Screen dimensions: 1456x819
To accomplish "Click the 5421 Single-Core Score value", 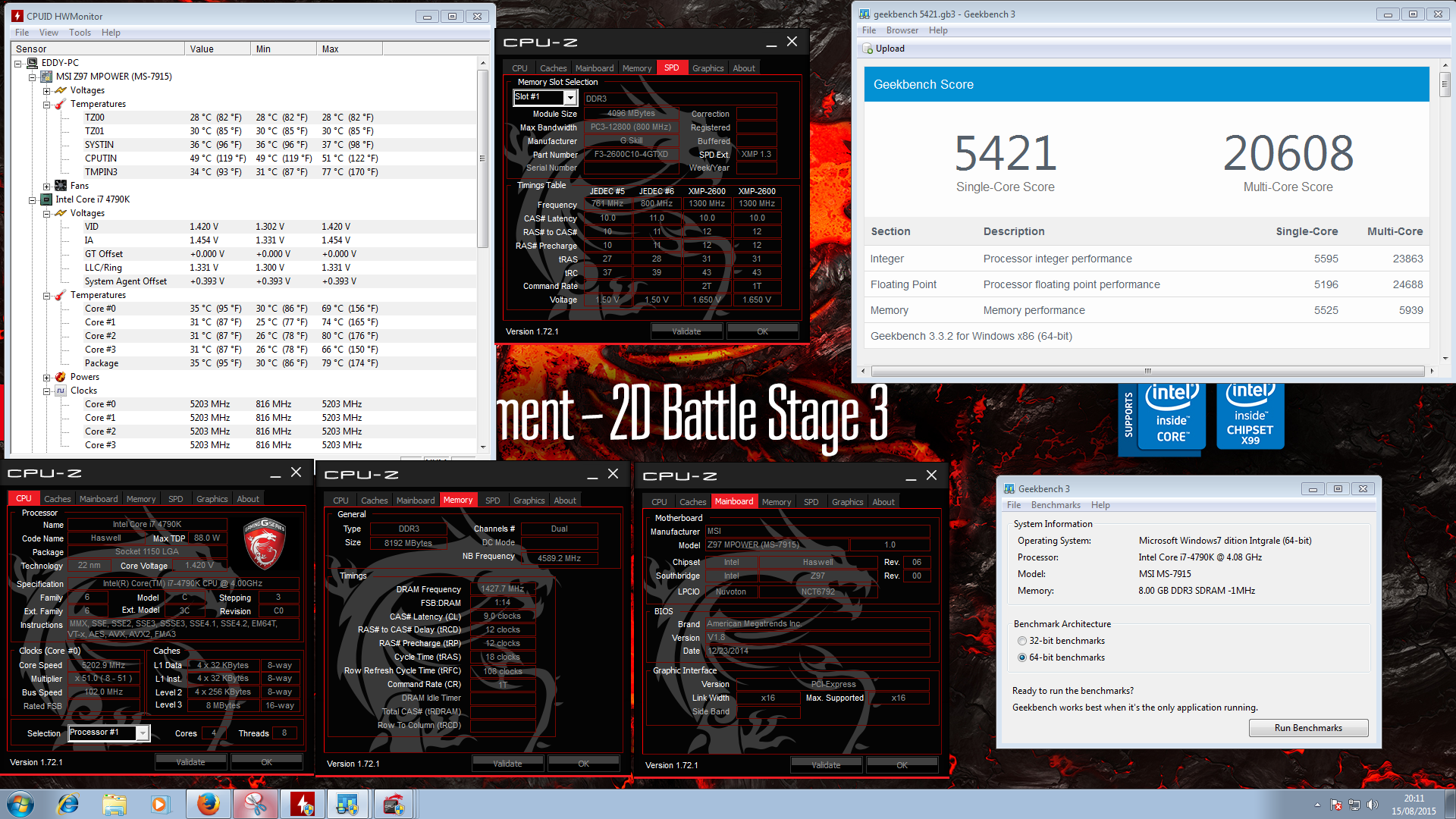I will coord(1005,153).
